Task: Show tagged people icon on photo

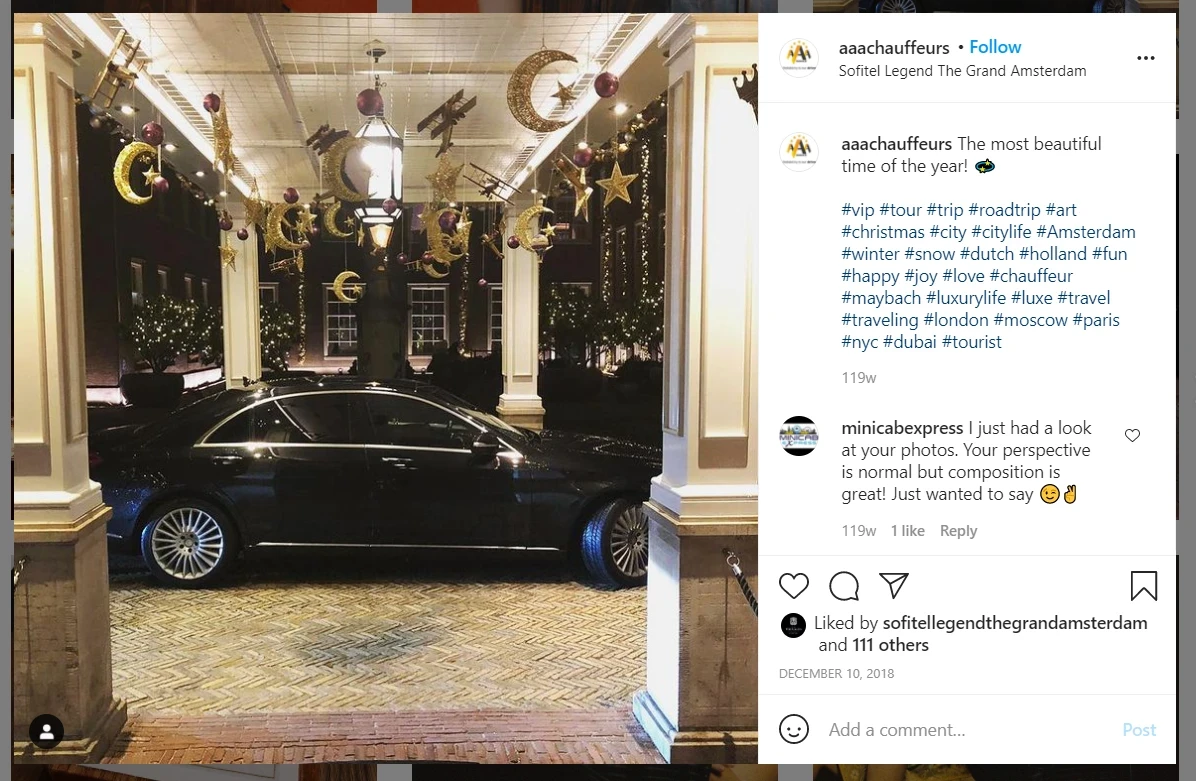Action: point(47,731)
